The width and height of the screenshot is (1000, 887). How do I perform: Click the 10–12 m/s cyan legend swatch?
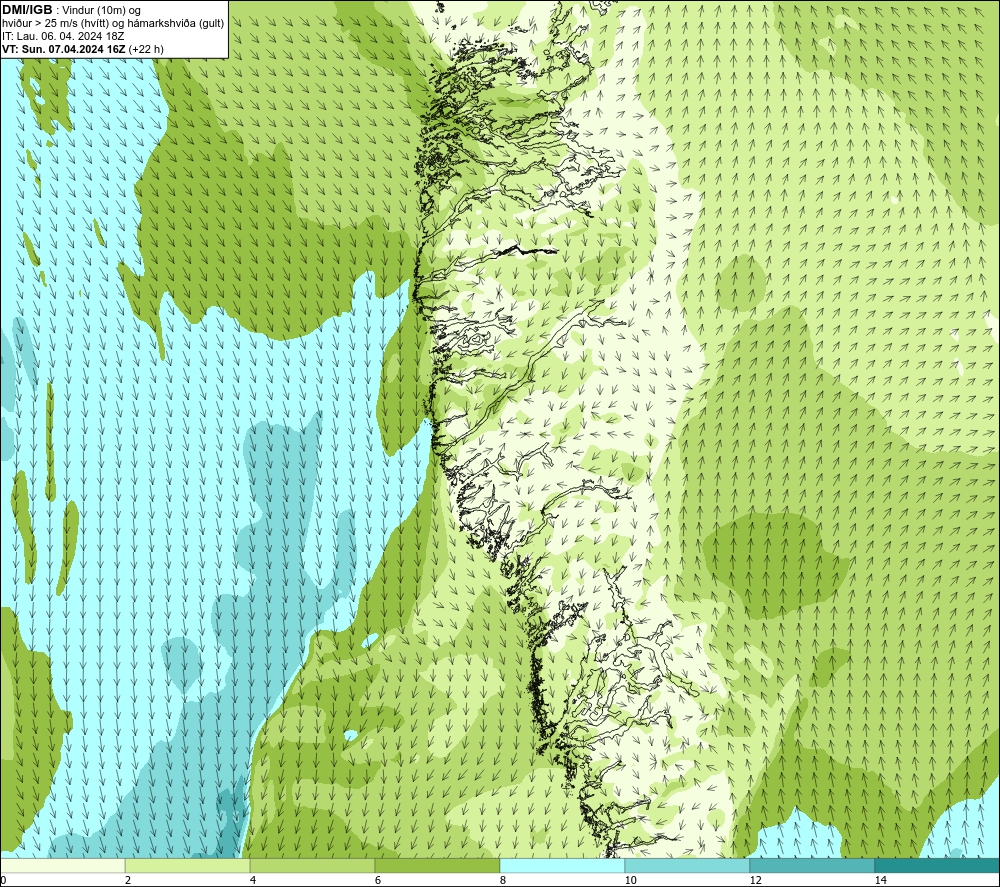(x=688, y=865)
